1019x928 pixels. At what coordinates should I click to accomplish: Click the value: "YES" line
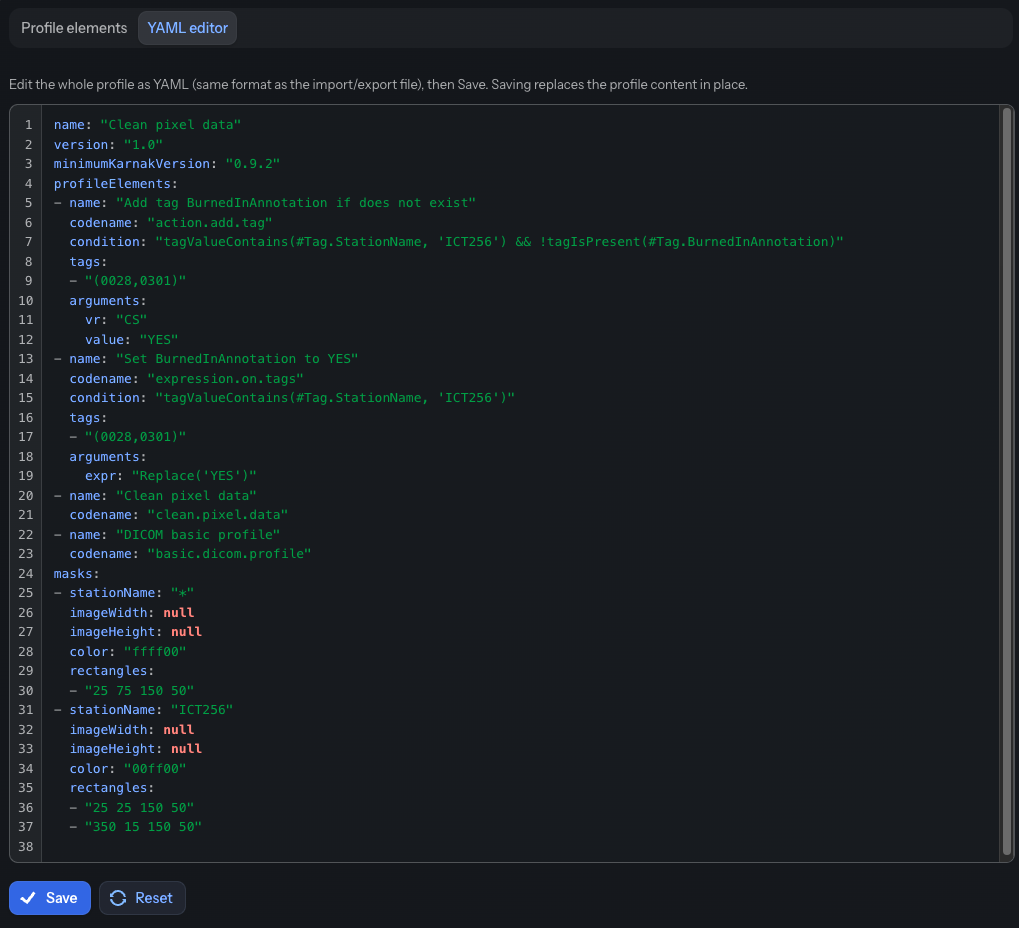[131, 339]
